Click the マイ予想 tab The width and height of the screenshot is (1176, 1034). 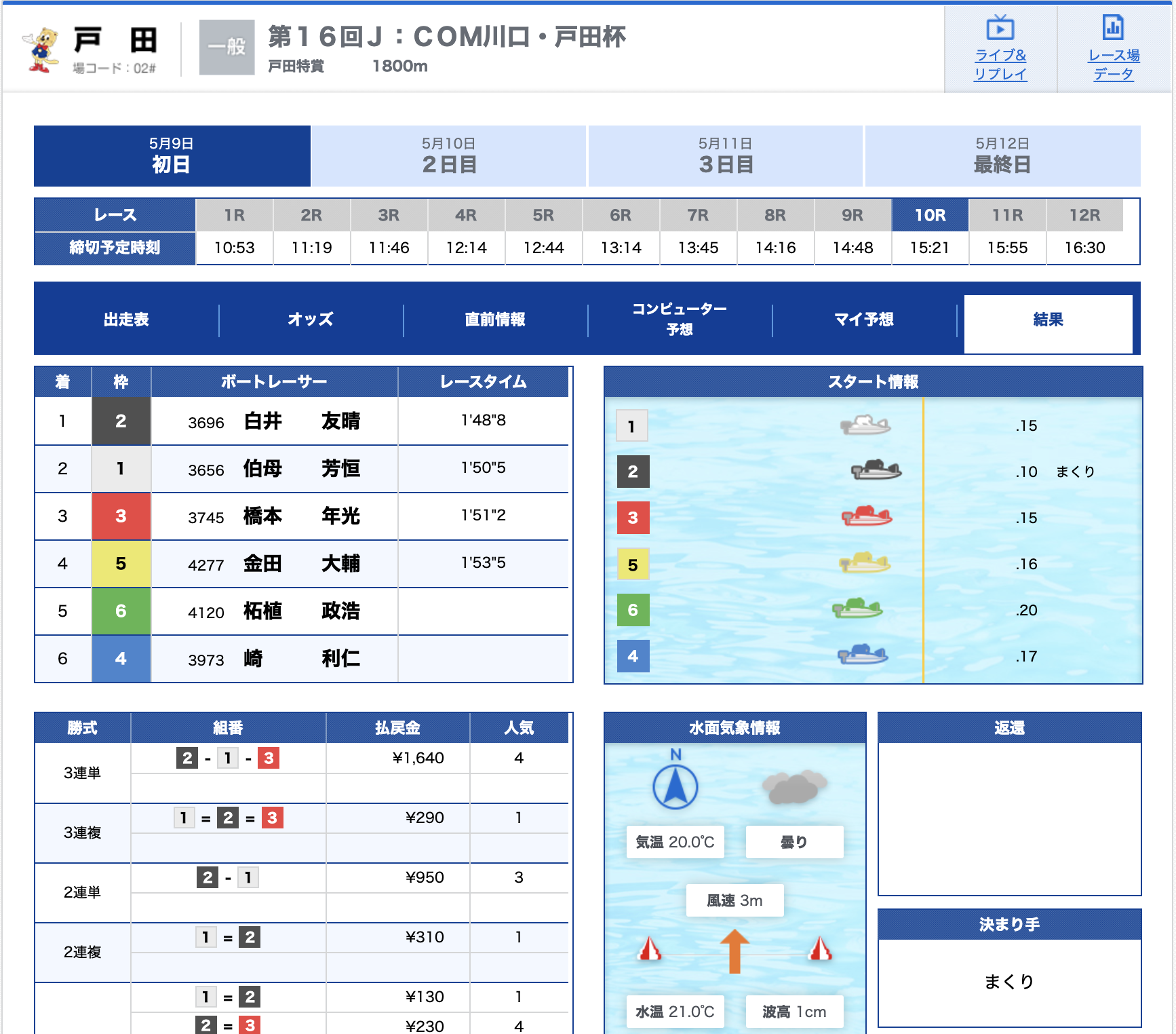point(863,320)
